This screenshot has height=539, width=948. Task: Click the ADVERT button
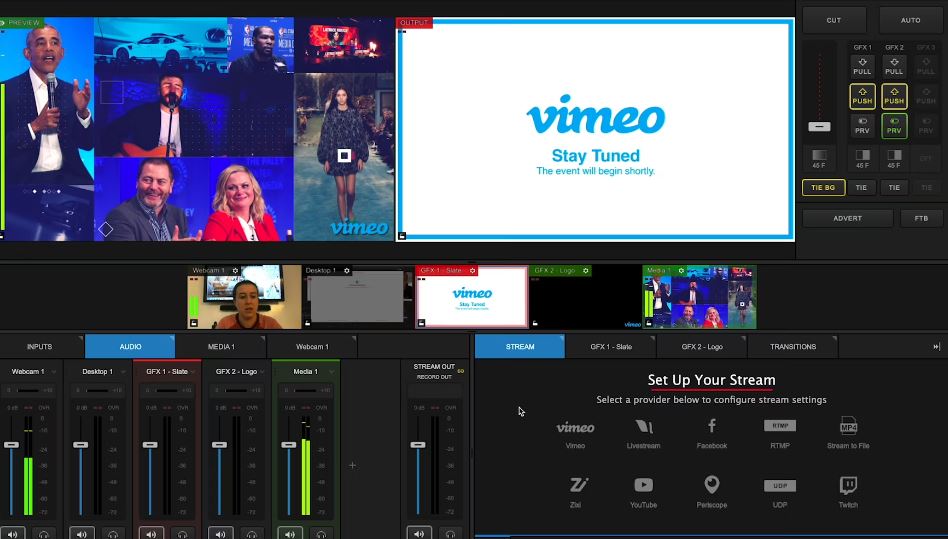[x=847, y=218]
